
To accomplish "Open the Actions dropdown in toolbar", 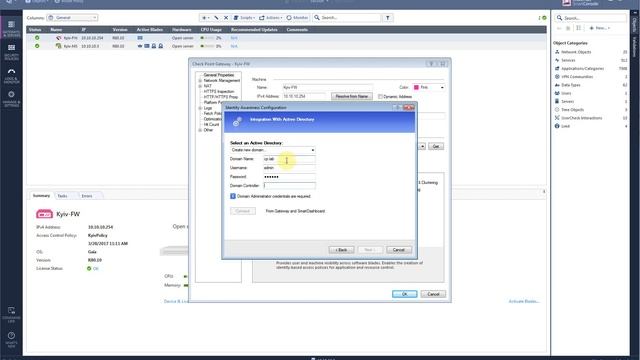I will (270, 18).
